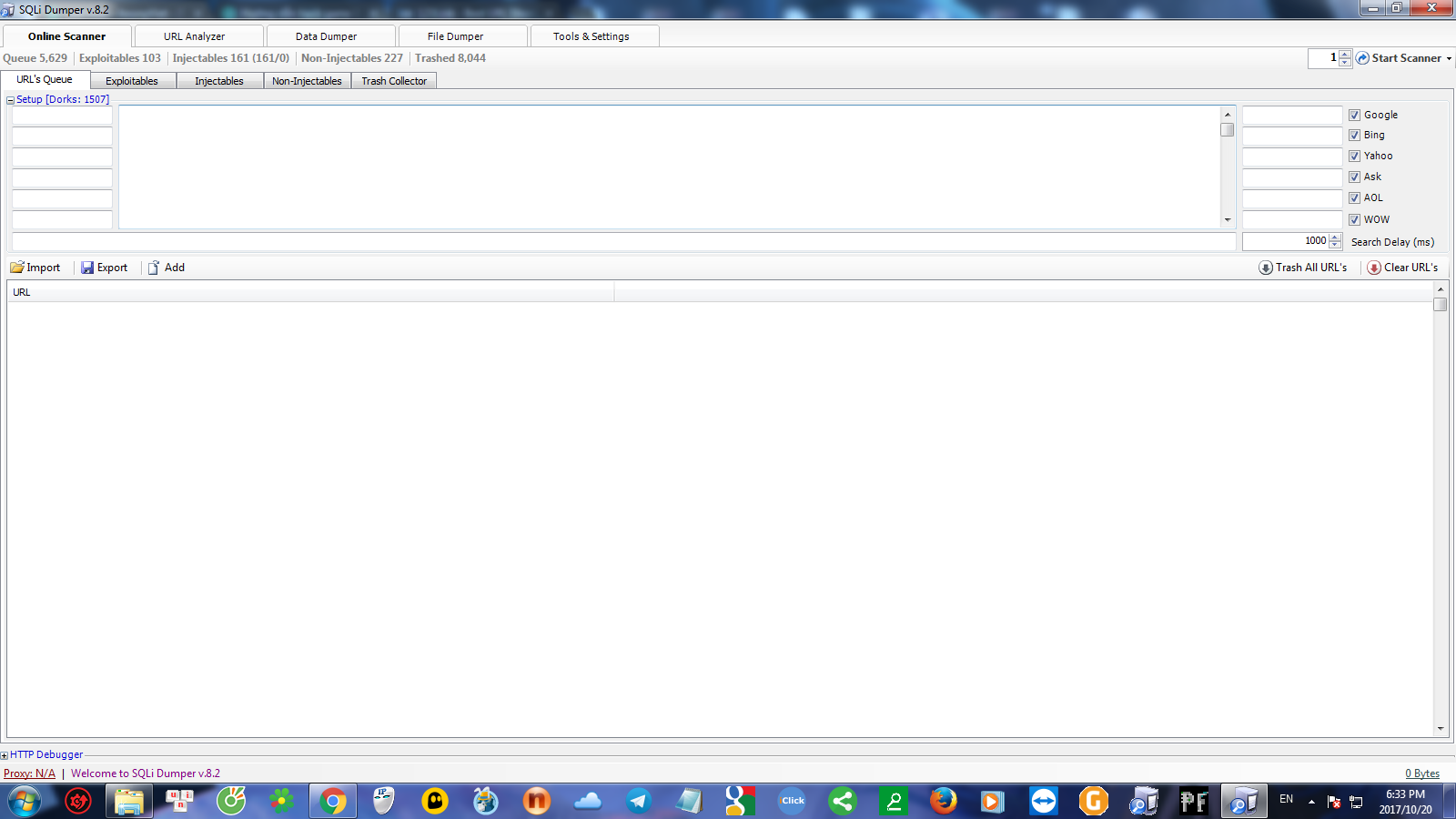Uncheck the Bing search engine
1456x819 pixels.
1355,135
